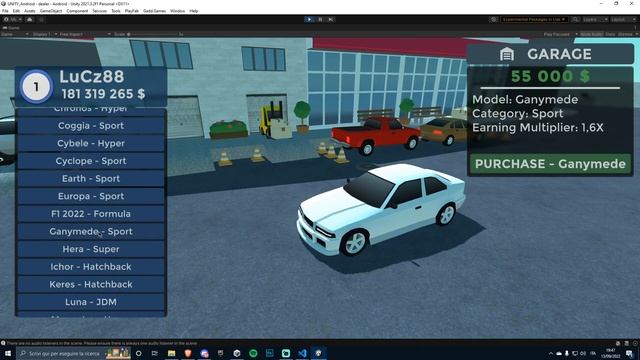Screen dimensions: 640x360
Task: Click the 55 000 $ price label
Action: pos(550,76)
